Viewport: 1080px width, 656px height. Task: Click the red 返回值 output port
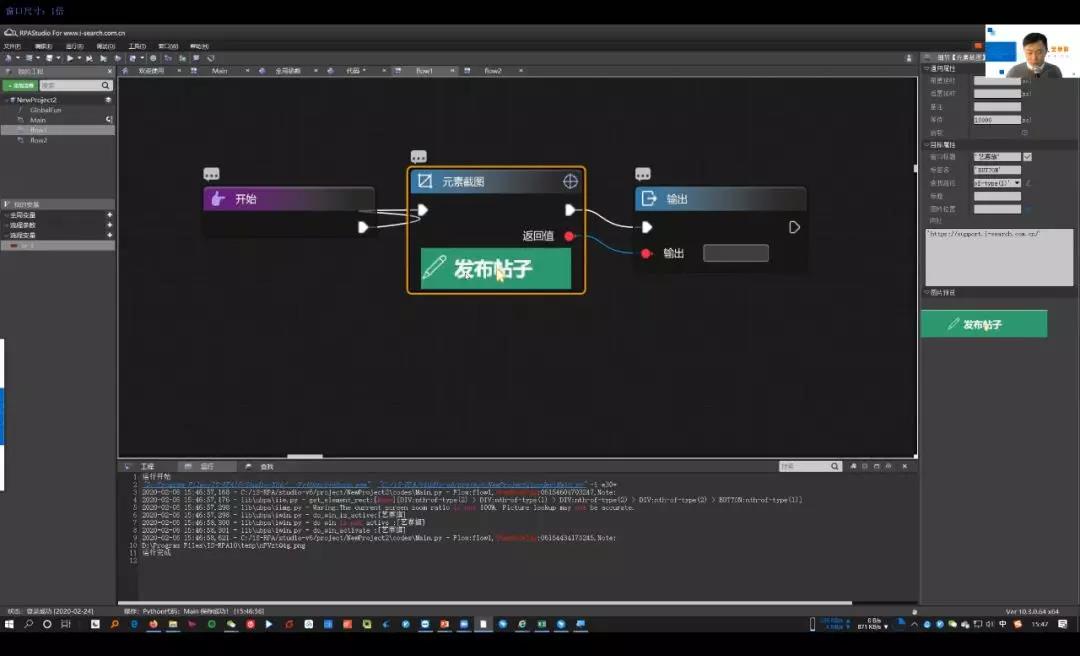pos(569,236)
